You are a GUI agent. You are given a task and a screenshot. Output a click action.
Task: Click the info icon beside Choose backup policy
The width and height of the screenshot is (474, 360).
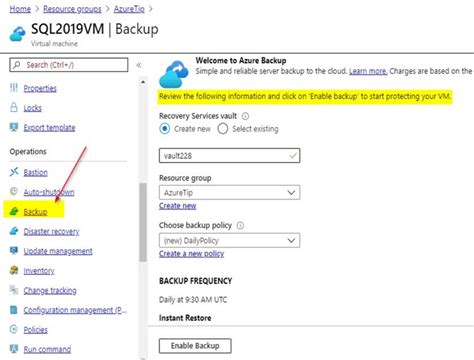pyautogui.click(x=240, y=226)
